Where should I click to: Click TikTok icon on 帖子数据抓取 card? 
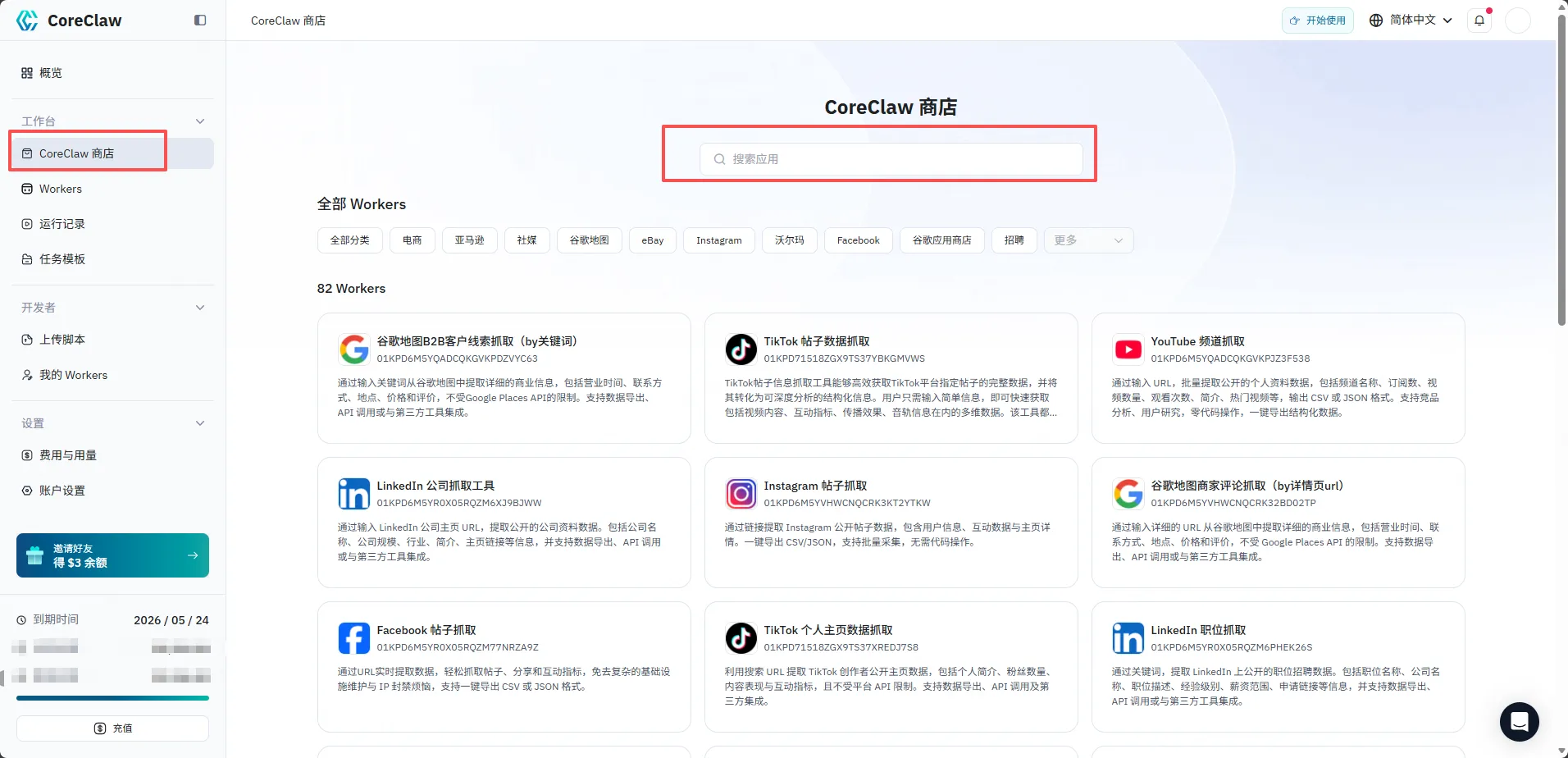[x=741, y=349]
